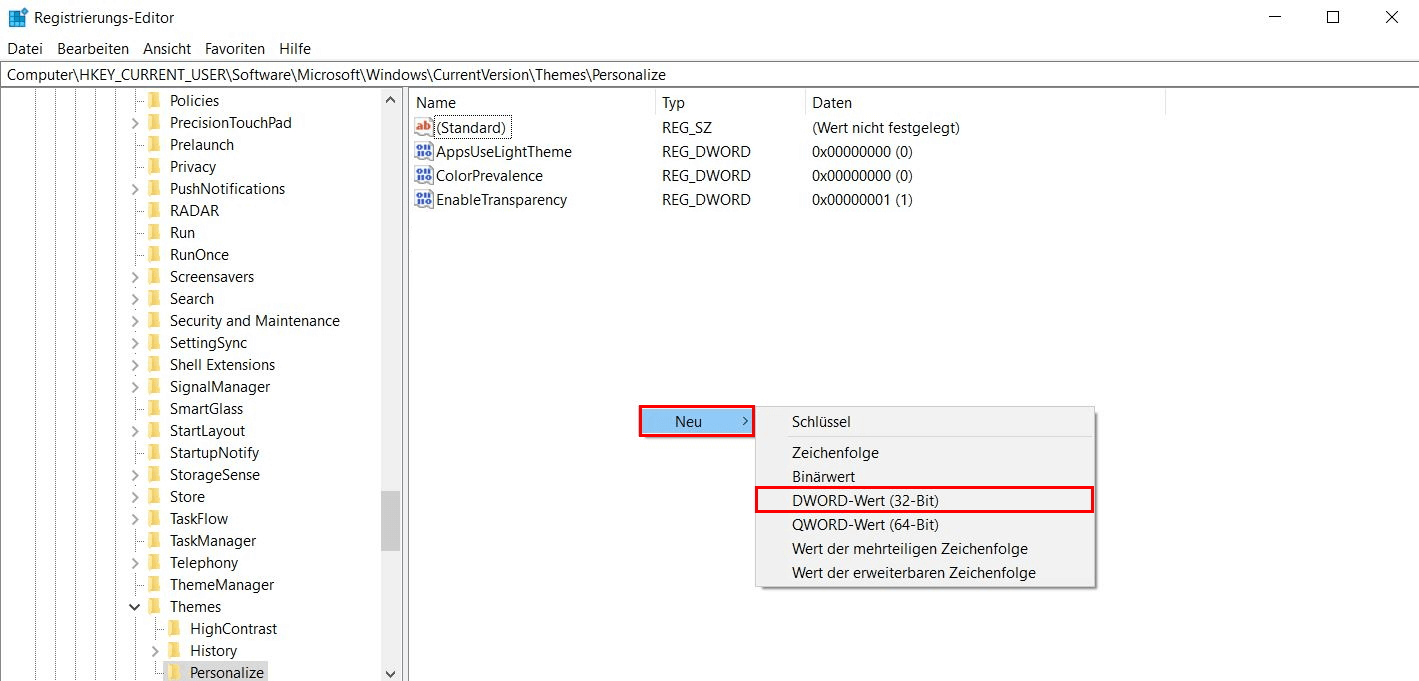Viewport: 1419px width, 681px height.
Task: Expand the Shell Extensions key
Action: click(x=135, y=364)
